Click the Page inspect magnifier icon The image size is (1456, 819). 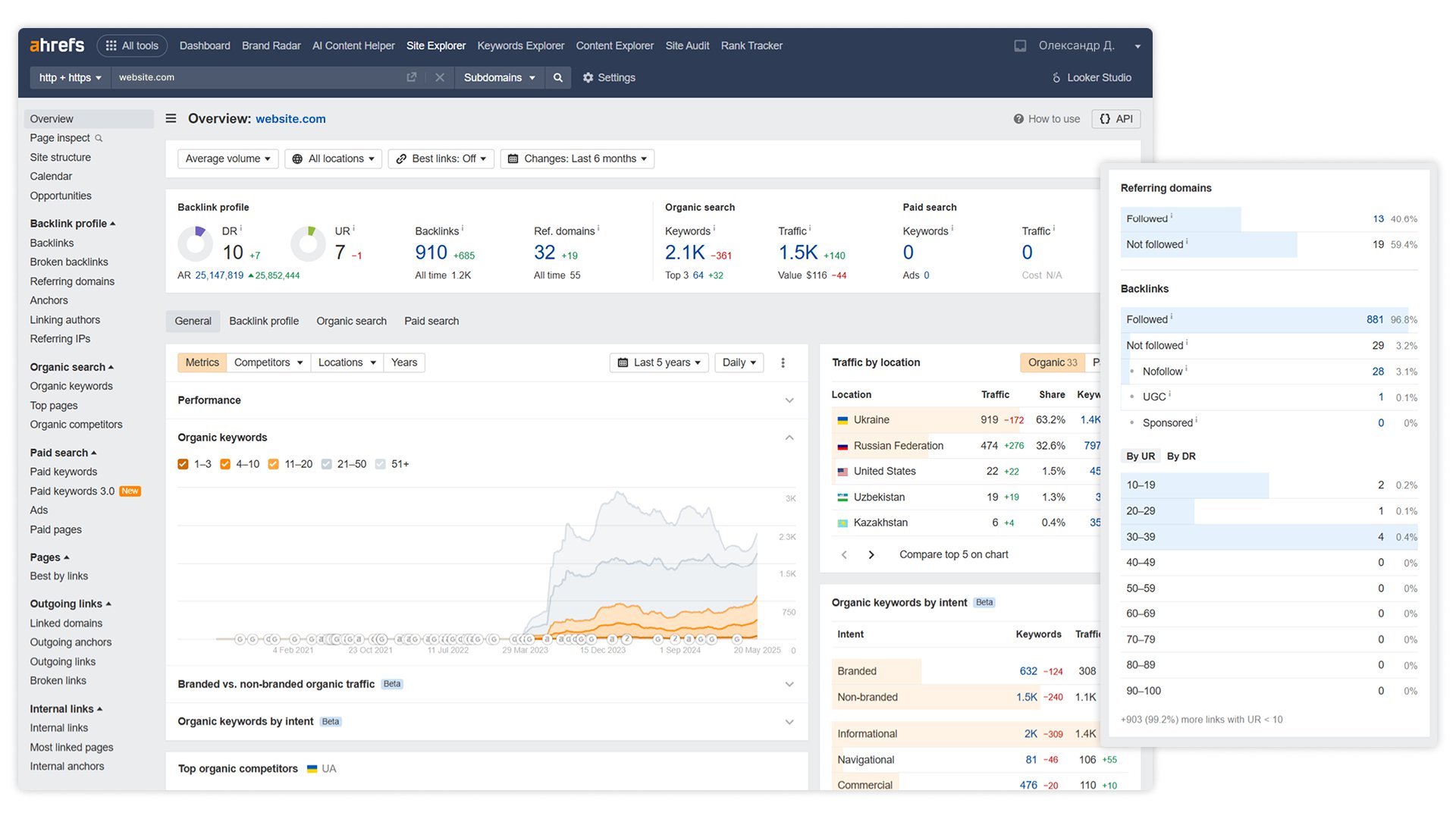99,138
